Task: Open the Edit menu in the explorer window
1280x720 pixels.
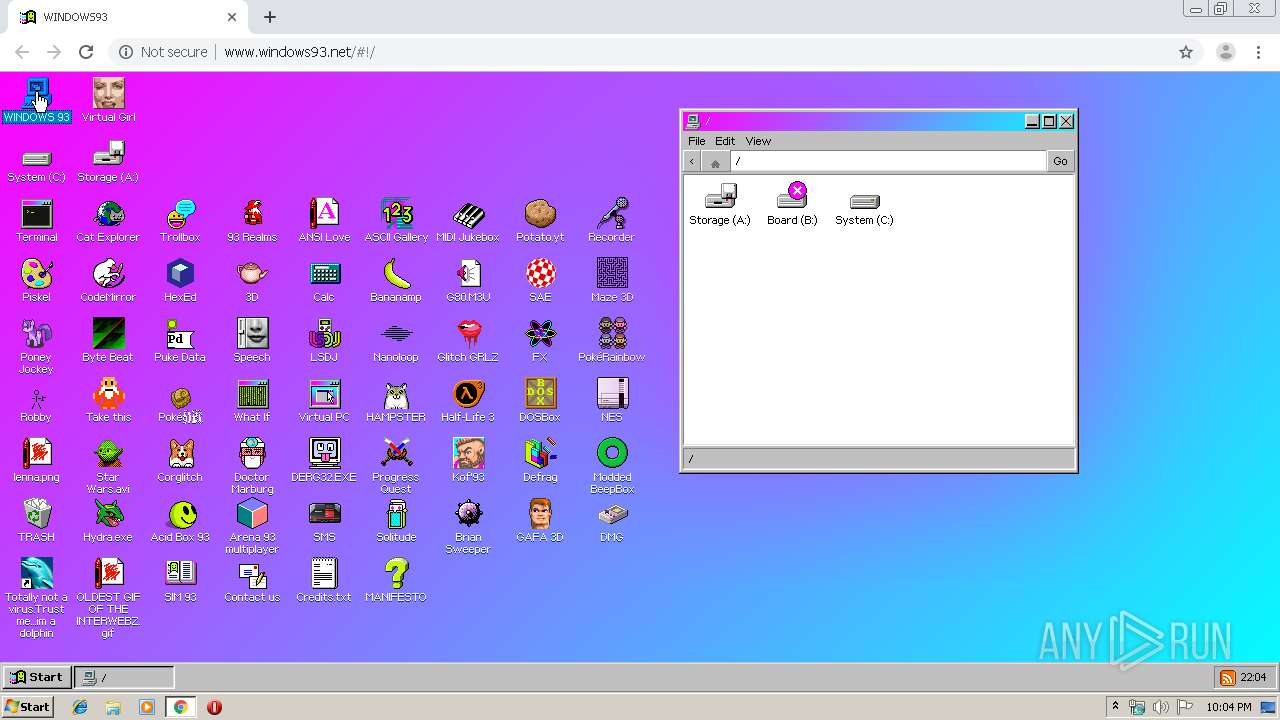Action: click(725, 141)
